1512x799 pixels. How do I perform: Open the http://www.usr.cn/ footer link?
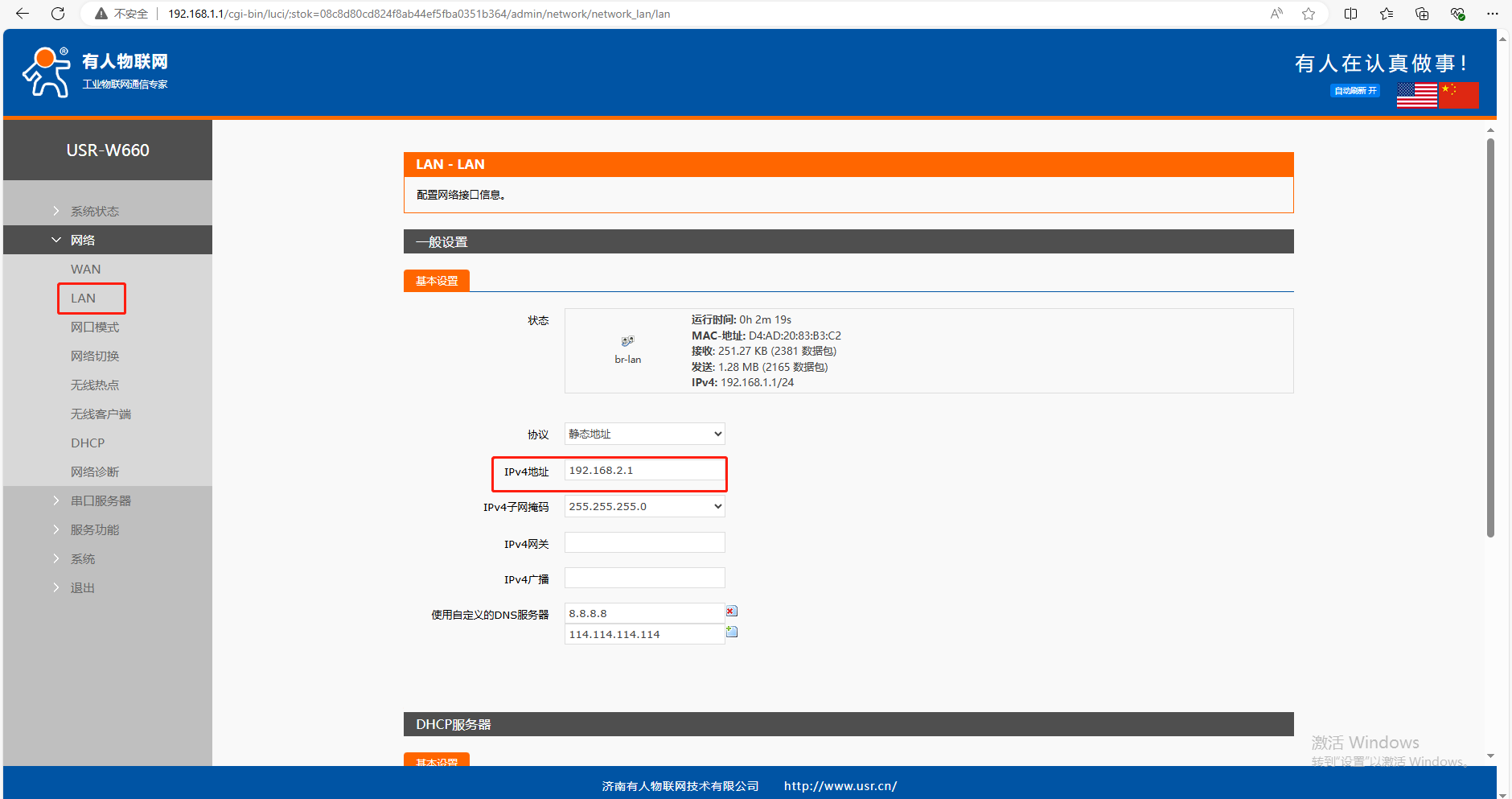click(x=840, y=786)
